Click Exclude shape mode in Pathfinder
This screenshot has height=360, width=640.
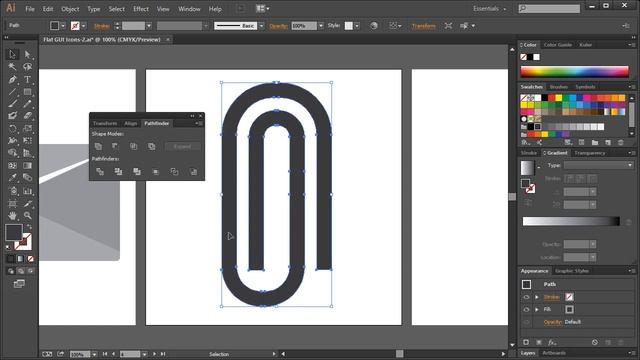(151, 146)
